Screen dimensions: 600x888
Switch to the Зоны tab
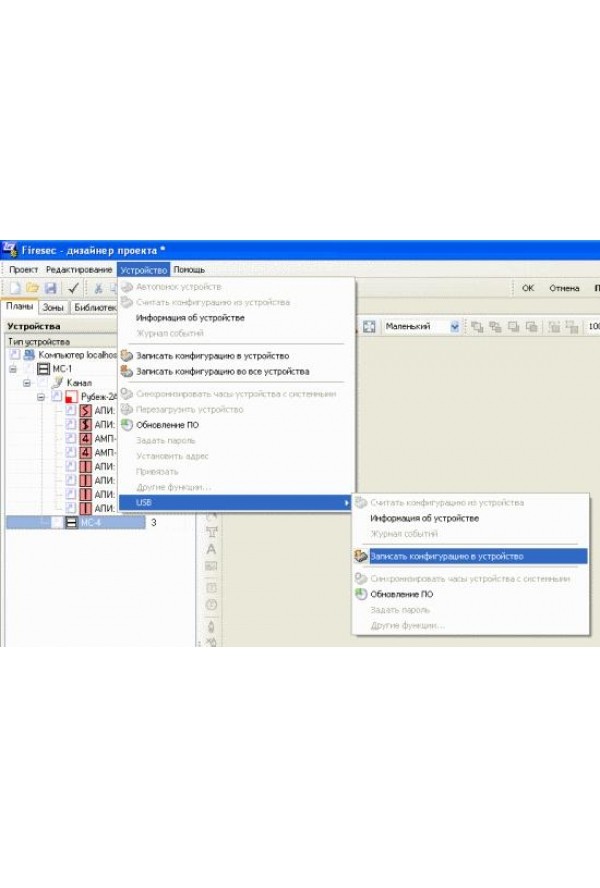click(53, 307)
